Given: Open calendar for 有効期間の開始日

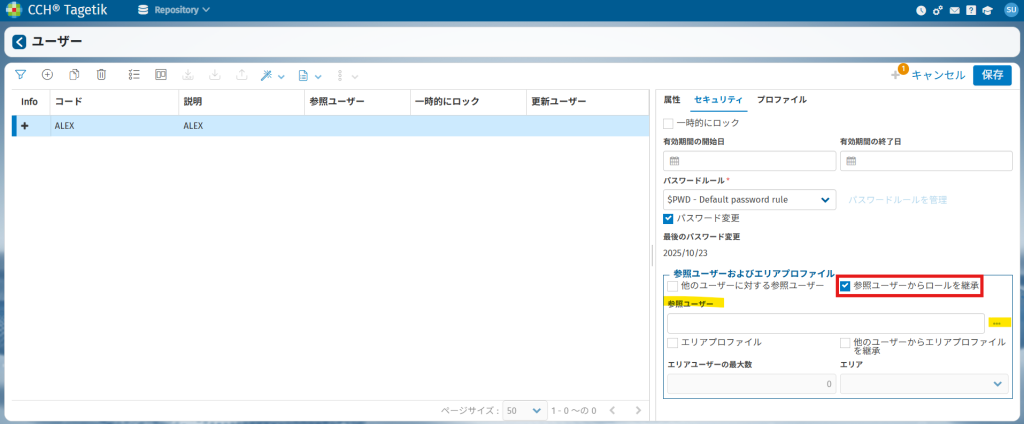Looking at the screenshot, I should 674,161.
